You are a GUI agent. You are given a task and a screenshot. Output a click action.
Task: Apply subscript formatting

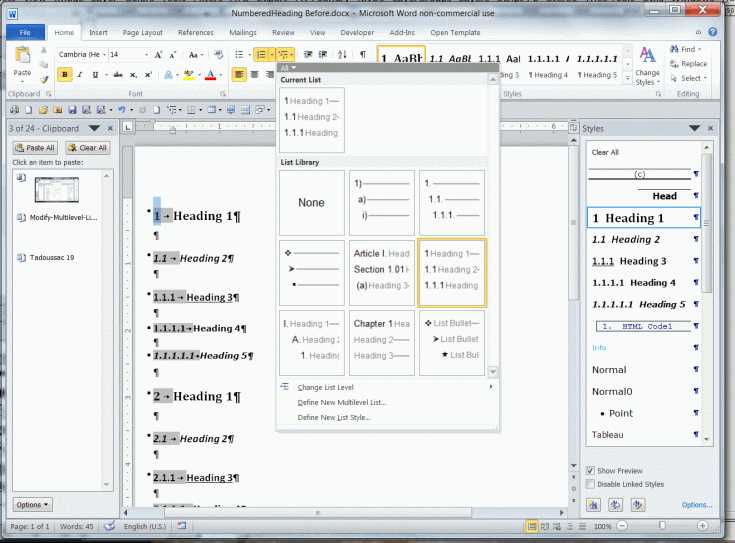pyautogui.click(x=133, y=75)
